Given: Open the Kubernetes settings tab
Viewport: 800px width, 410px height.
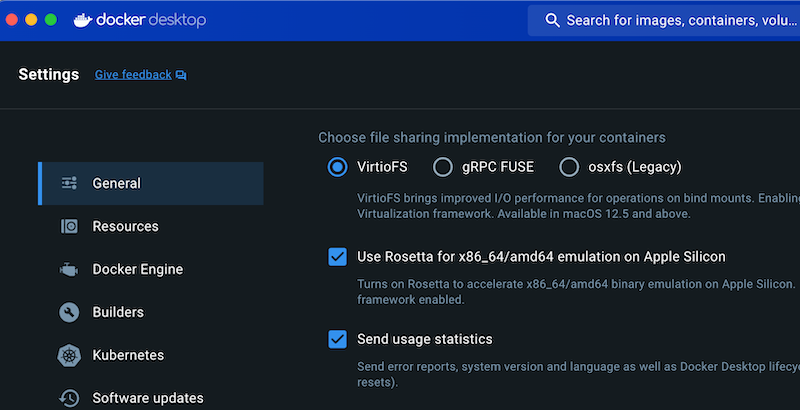Looking at the screenshot, I should click(x=151, y=355).
